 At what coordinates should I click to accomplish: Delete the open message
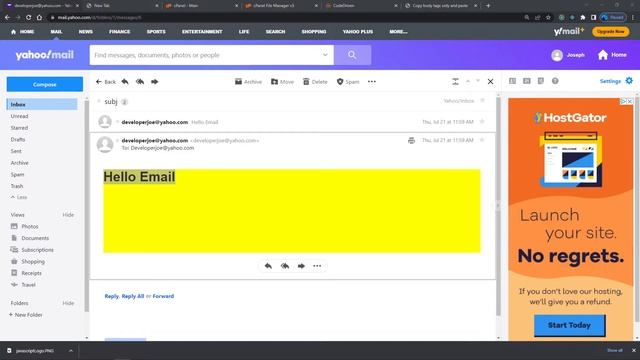[x=315, y=82]
